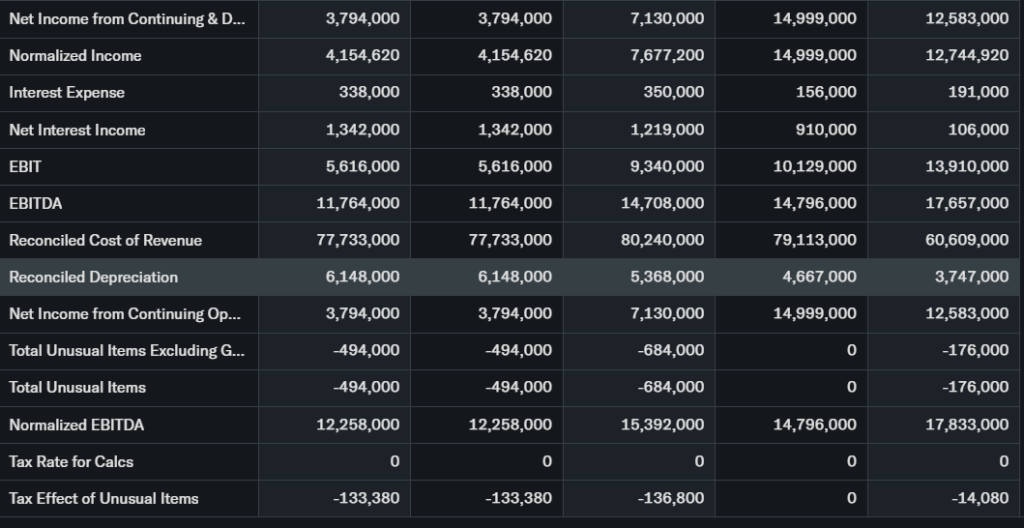Click the EBITDA row label
1024x528 pixels.
34,204
